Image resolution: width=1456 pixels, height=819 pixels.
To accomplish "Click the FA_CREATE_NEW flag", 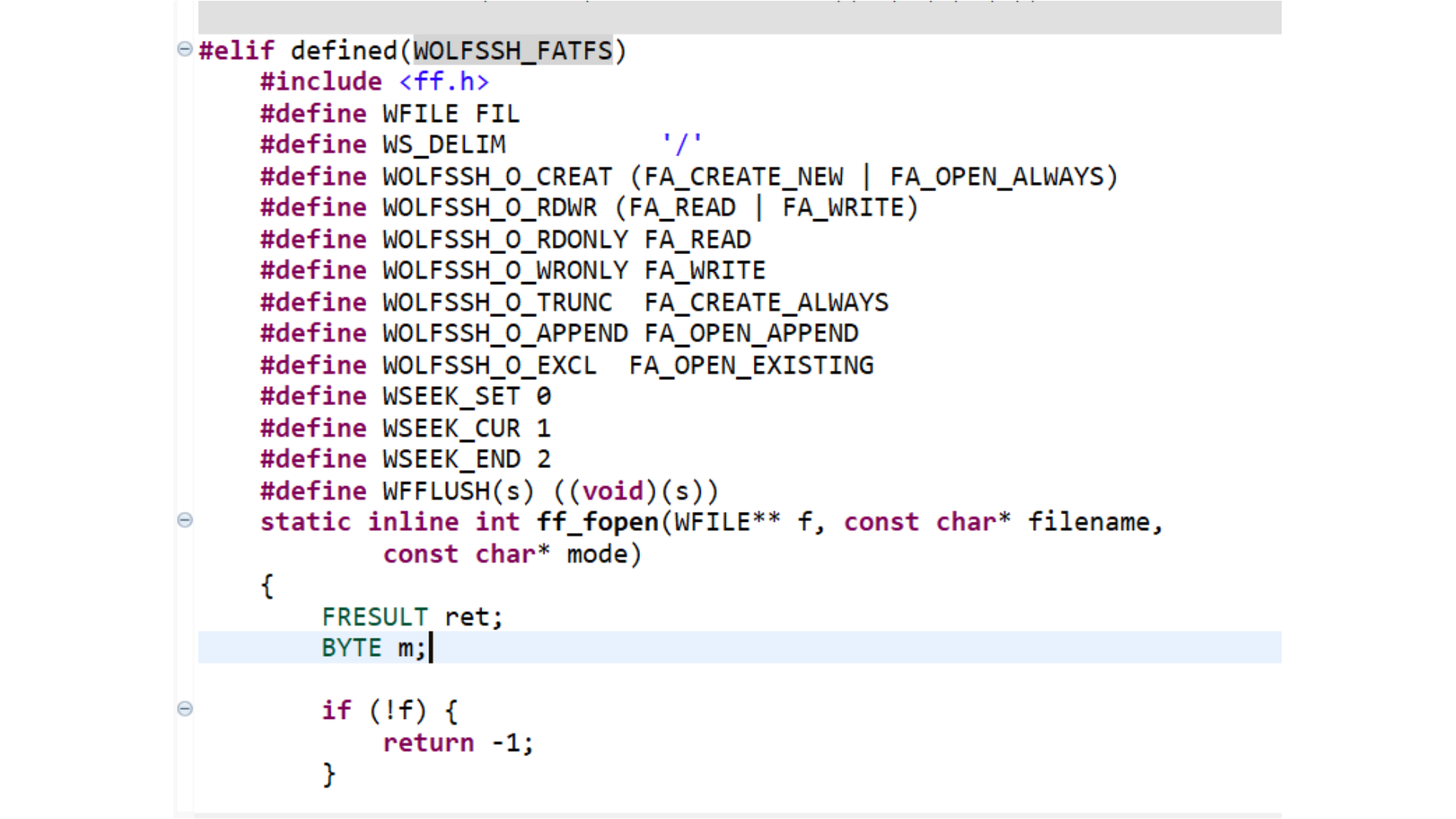I will [x=744, y=177].
